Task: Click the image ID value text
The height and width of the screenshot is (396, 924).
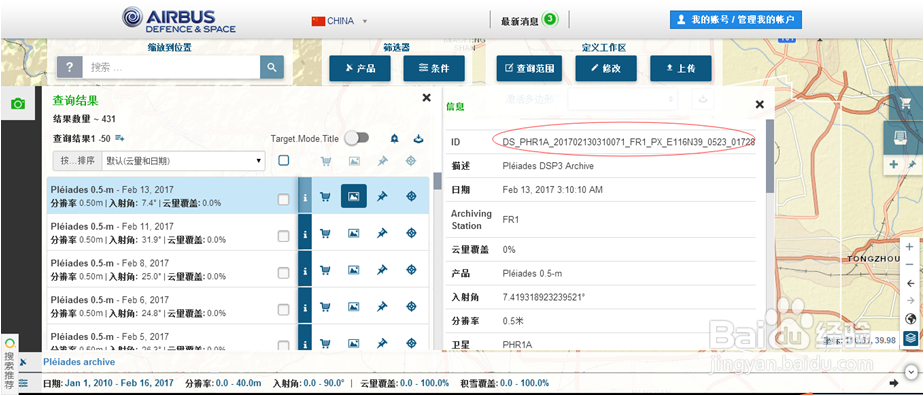Action: pyautogui.click(x=629, y=142)
